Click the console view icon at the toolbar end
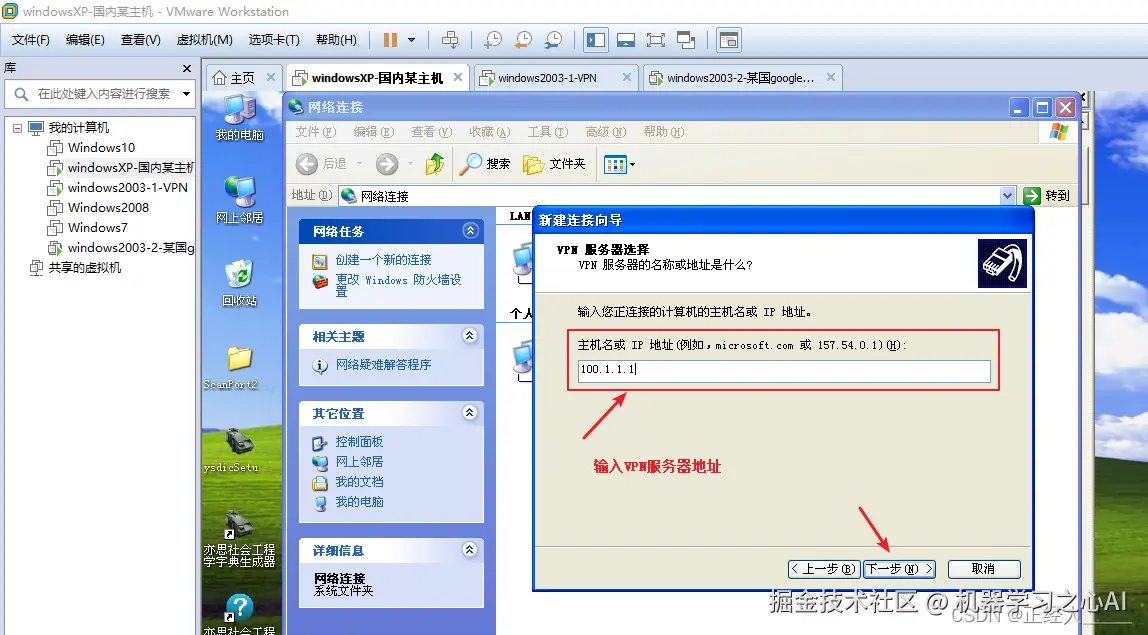Image resolution: width=1148 pixels, height=635 pixels. [728, 40]
